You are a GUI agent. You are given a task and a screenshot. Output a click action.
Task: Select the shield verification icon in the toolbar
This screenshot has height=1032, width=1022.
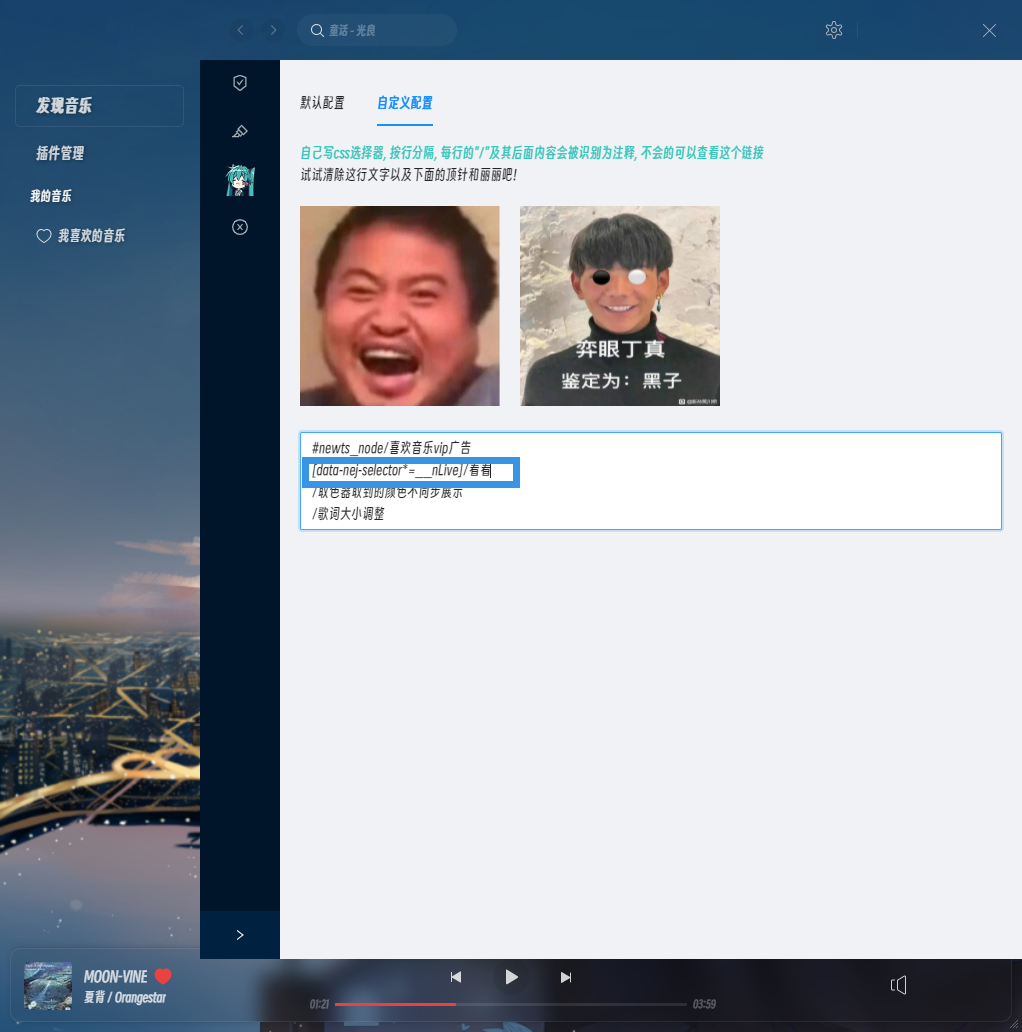(x=239, y=82)
